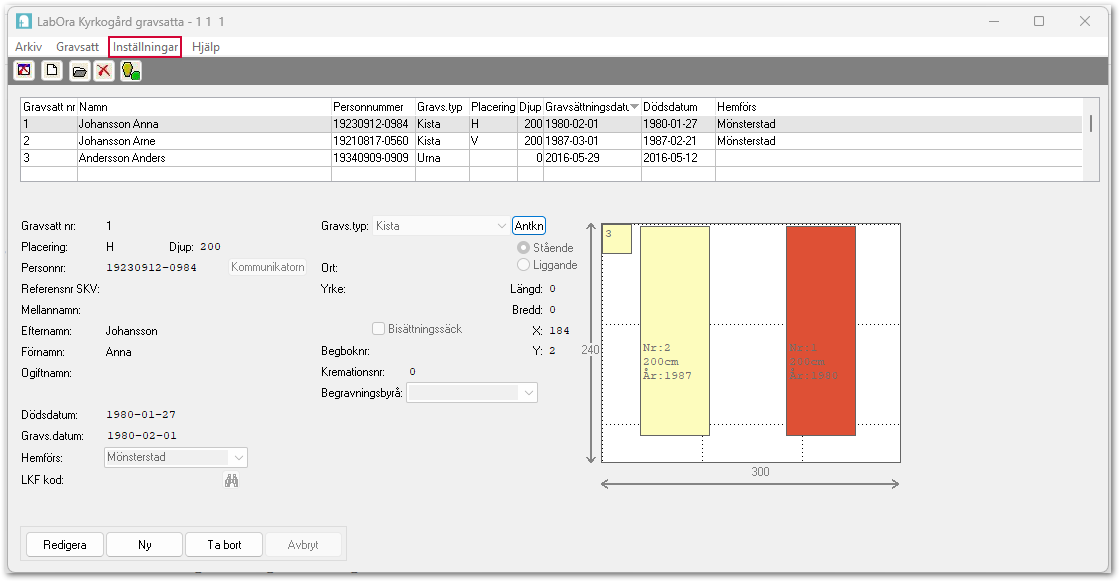Toggle the Bisättningssäck checkbox
This screenshot has height=582, width=1120.
pos(379,329)
